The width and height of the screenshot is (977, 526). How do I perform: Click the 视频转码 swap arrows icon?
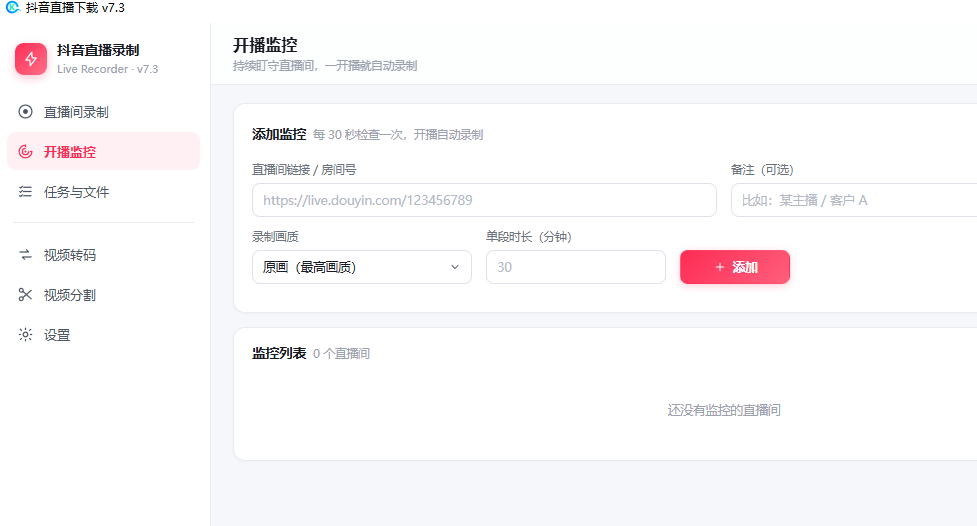pyautogui.click(x=26, y=254)
